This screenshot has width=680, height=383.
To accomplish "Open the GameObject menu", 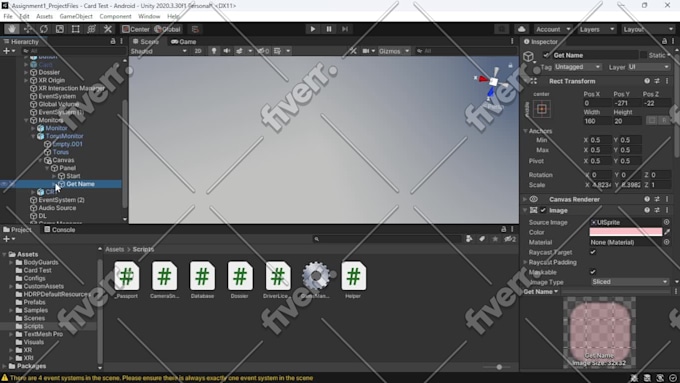I will coord(76,16).
